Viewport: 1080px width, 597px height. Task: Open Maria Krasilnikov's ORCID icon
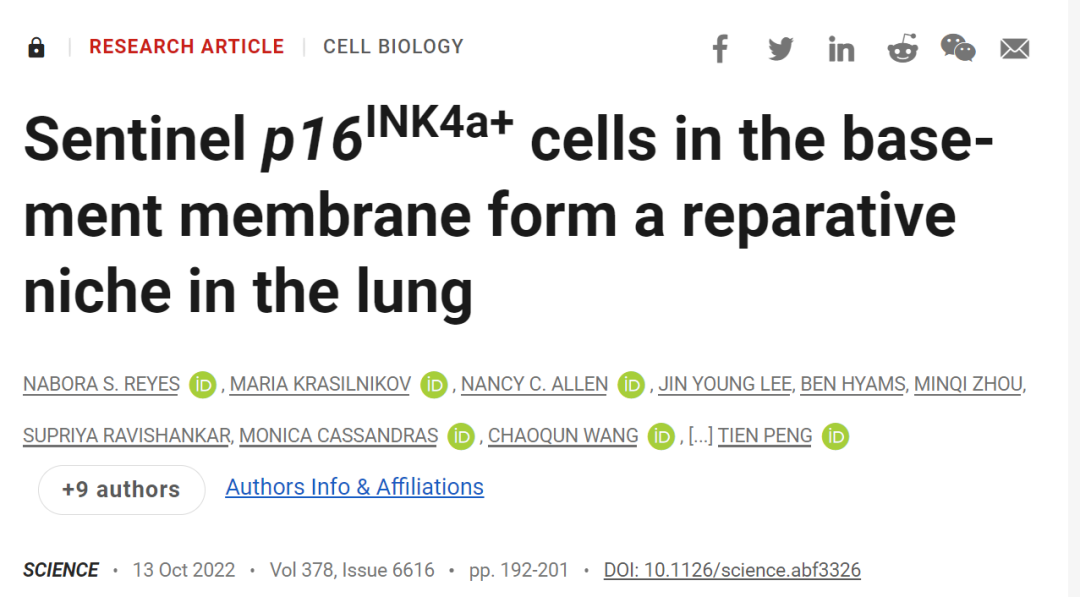pos(433,384)
